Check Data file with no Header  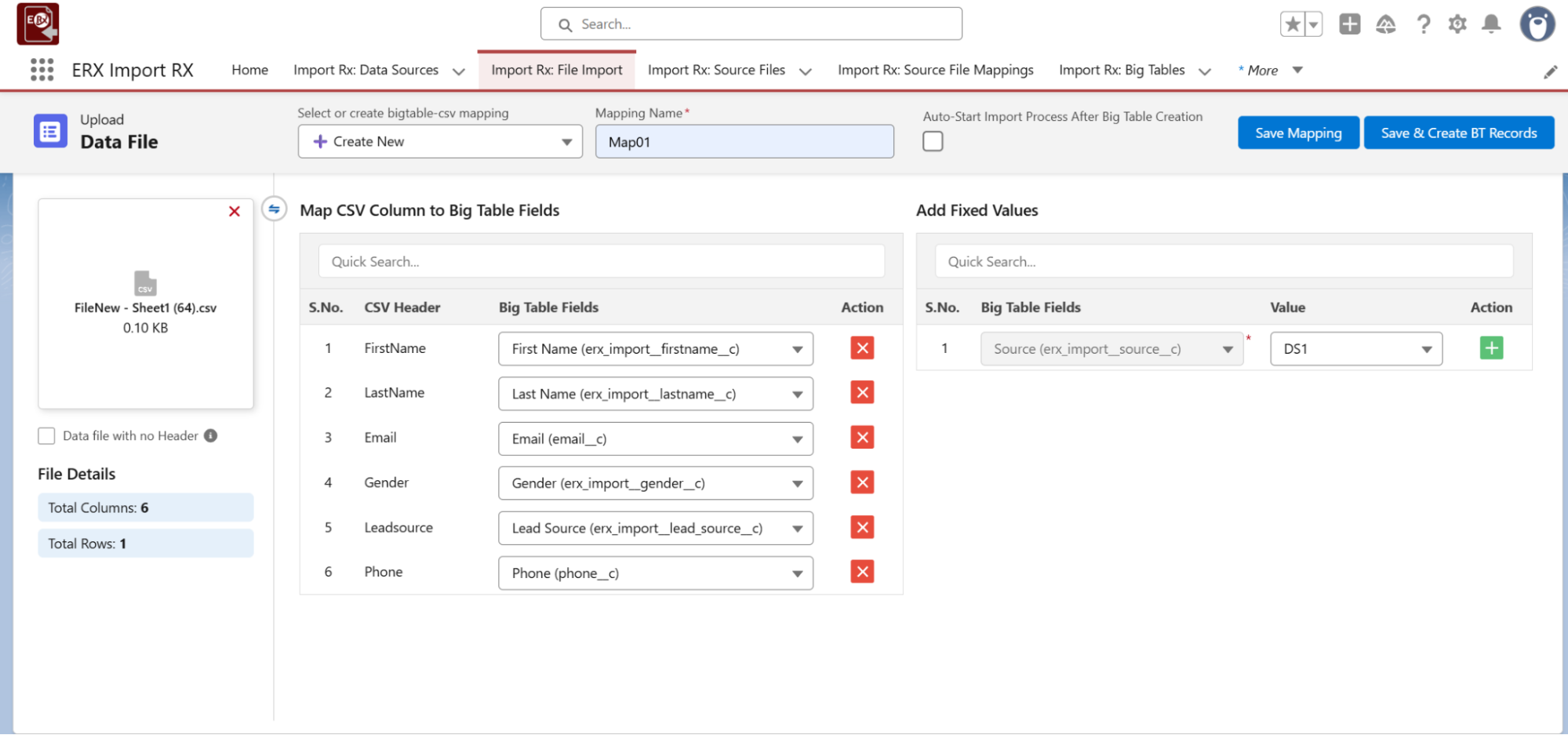pos(47,435)
